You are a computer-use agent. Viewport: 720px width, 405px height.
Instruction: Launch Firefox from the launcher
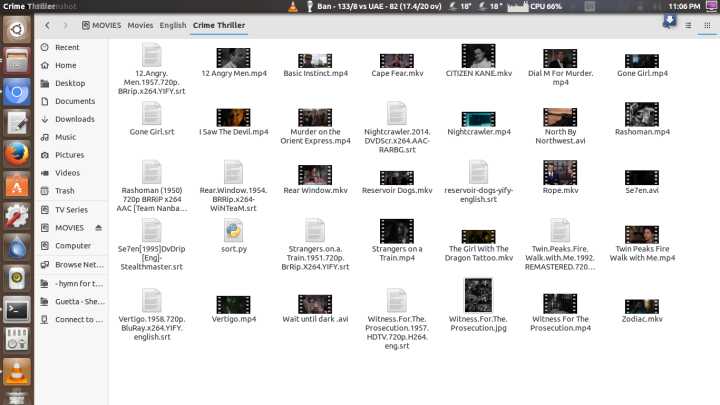(x=17, y=154)
